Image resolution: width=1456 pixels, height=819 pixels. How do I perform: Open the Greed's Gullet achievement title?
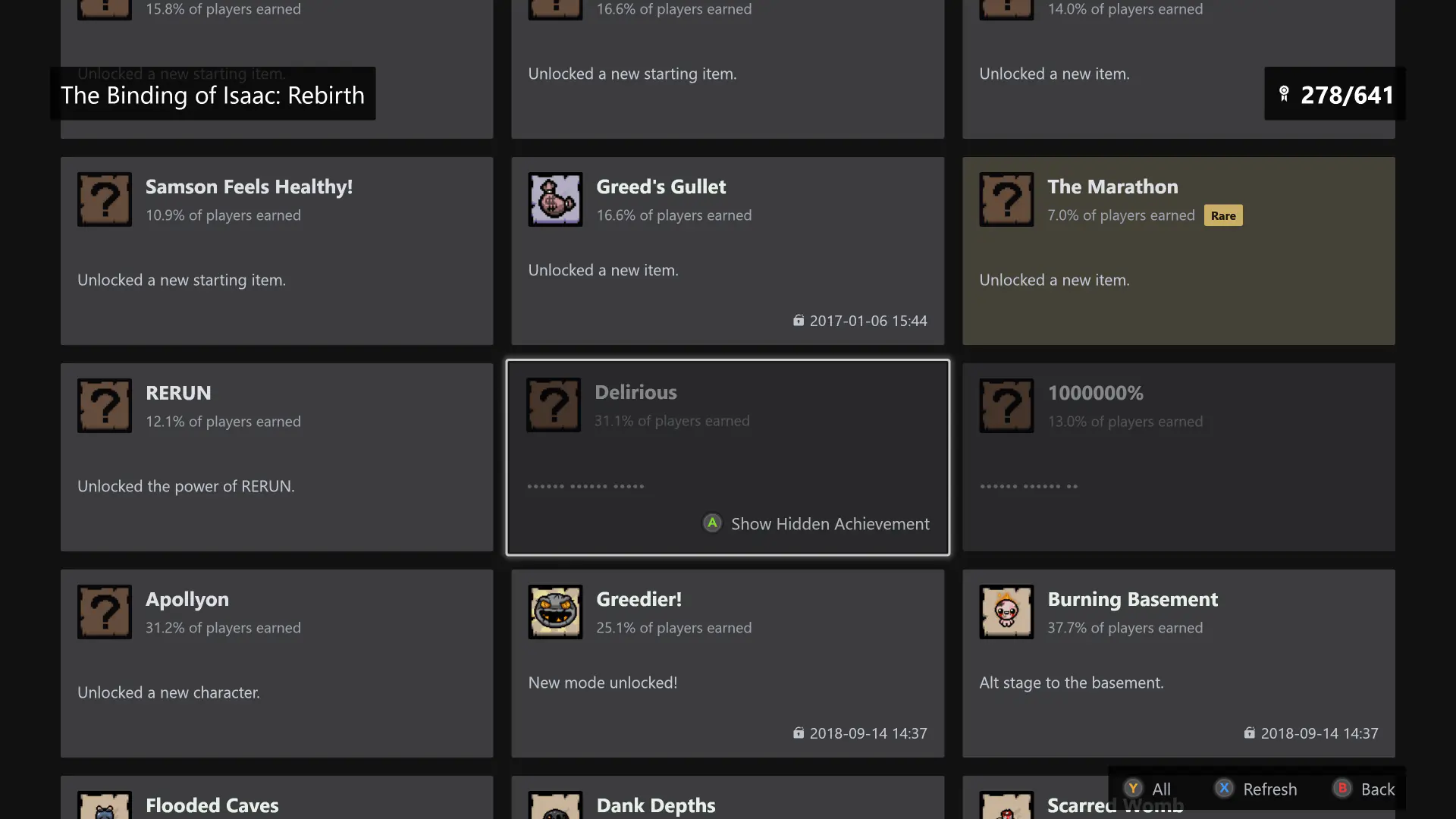661,187
